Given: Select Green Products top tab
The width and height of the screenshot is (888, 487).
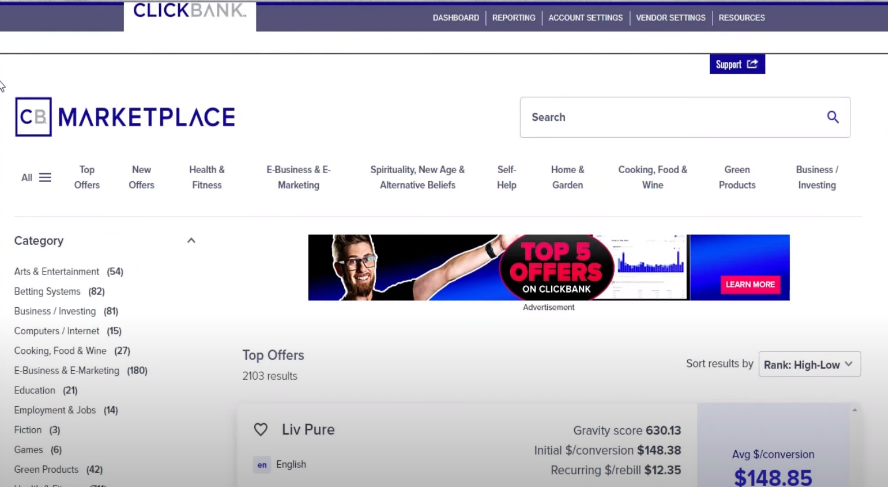Looking at the screenshot, I should pyautogui.click(x=737, y=177).
